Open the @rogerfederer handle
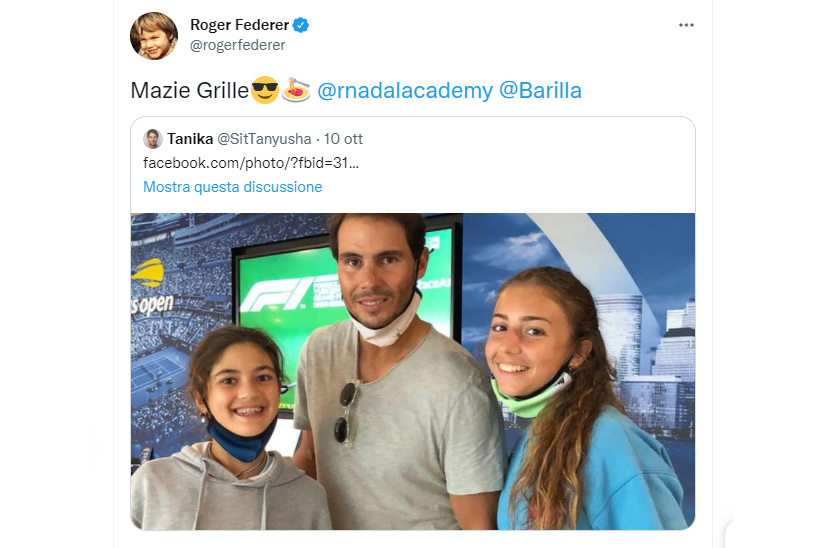The height and width of the screenshot is (548, 823). point(237,45)
